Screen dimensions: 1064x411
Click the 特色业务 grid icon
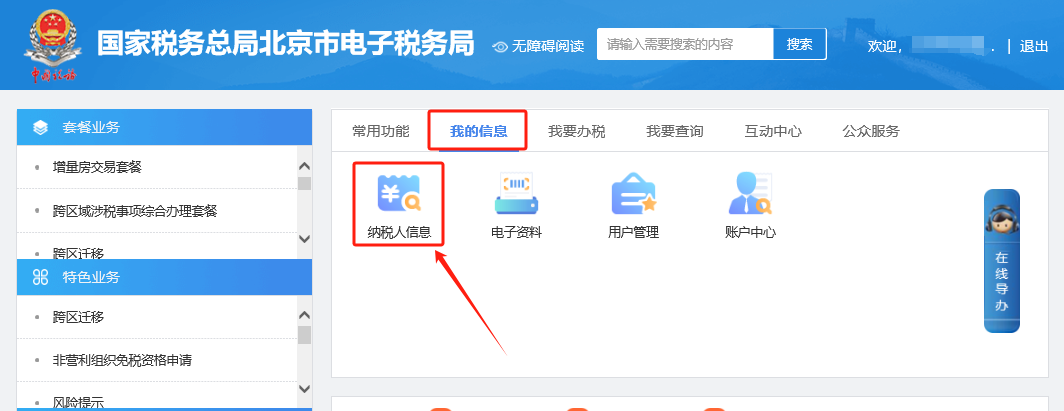click(41, 277)
